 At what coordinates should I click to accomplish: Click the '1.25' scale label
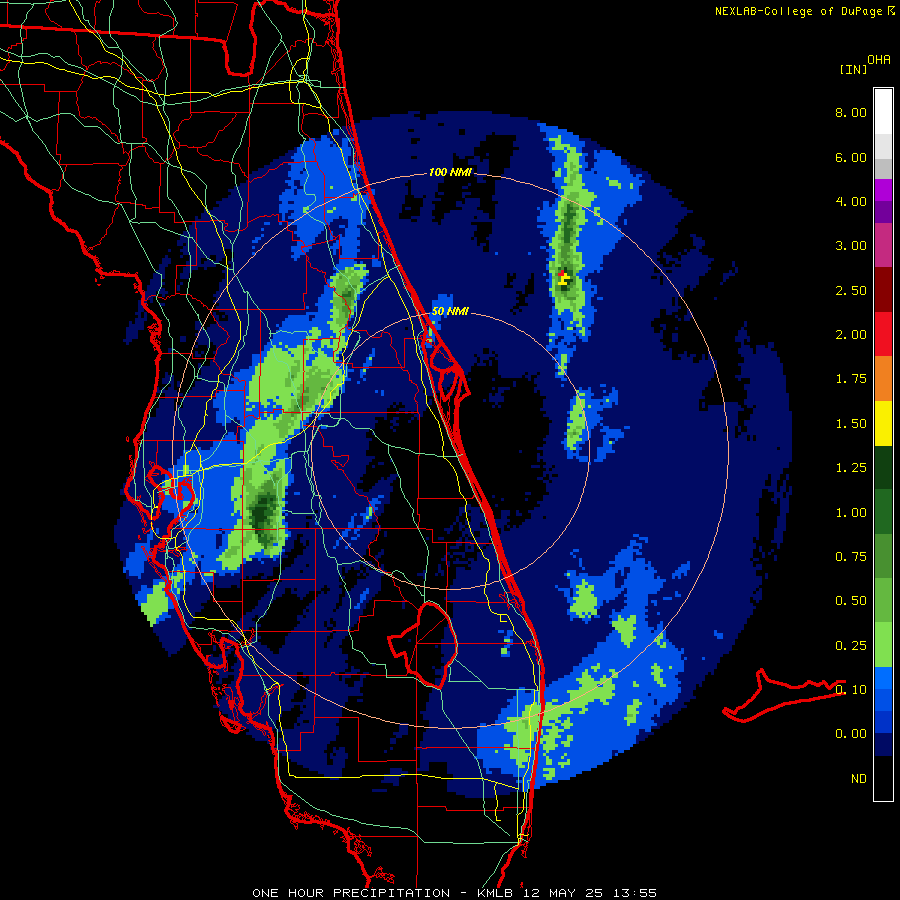point(851,468)
